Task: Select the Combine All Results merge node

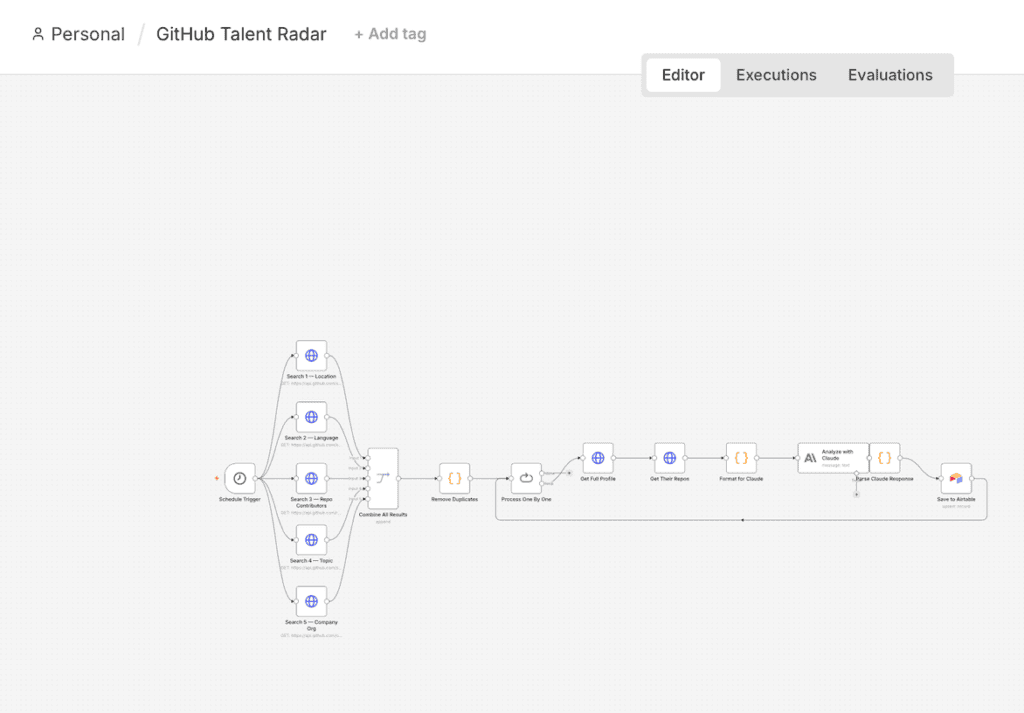Action: click(383, 479)
